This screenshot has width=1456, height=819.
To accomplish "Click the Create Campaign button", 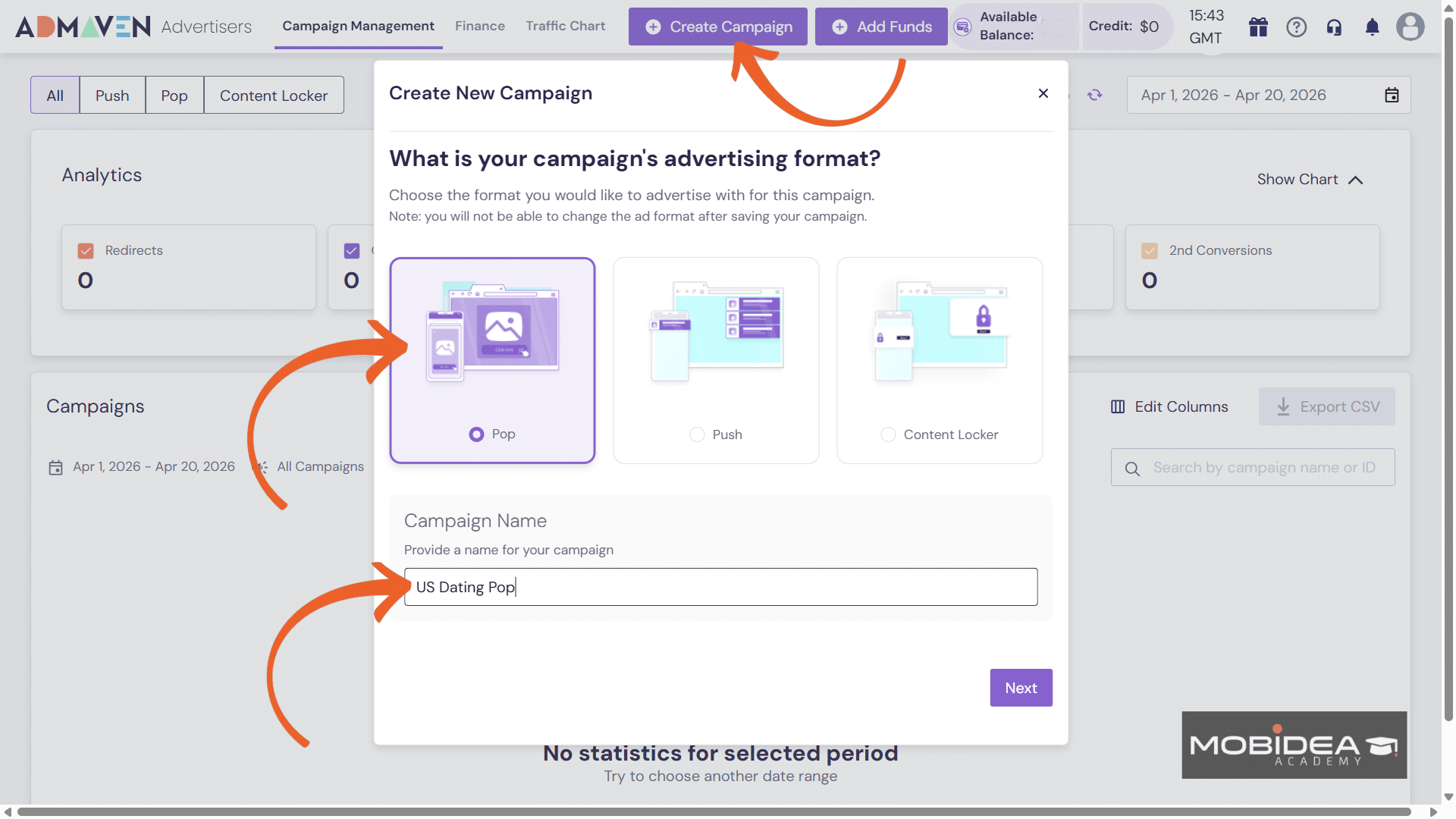I will pos(718,27).
